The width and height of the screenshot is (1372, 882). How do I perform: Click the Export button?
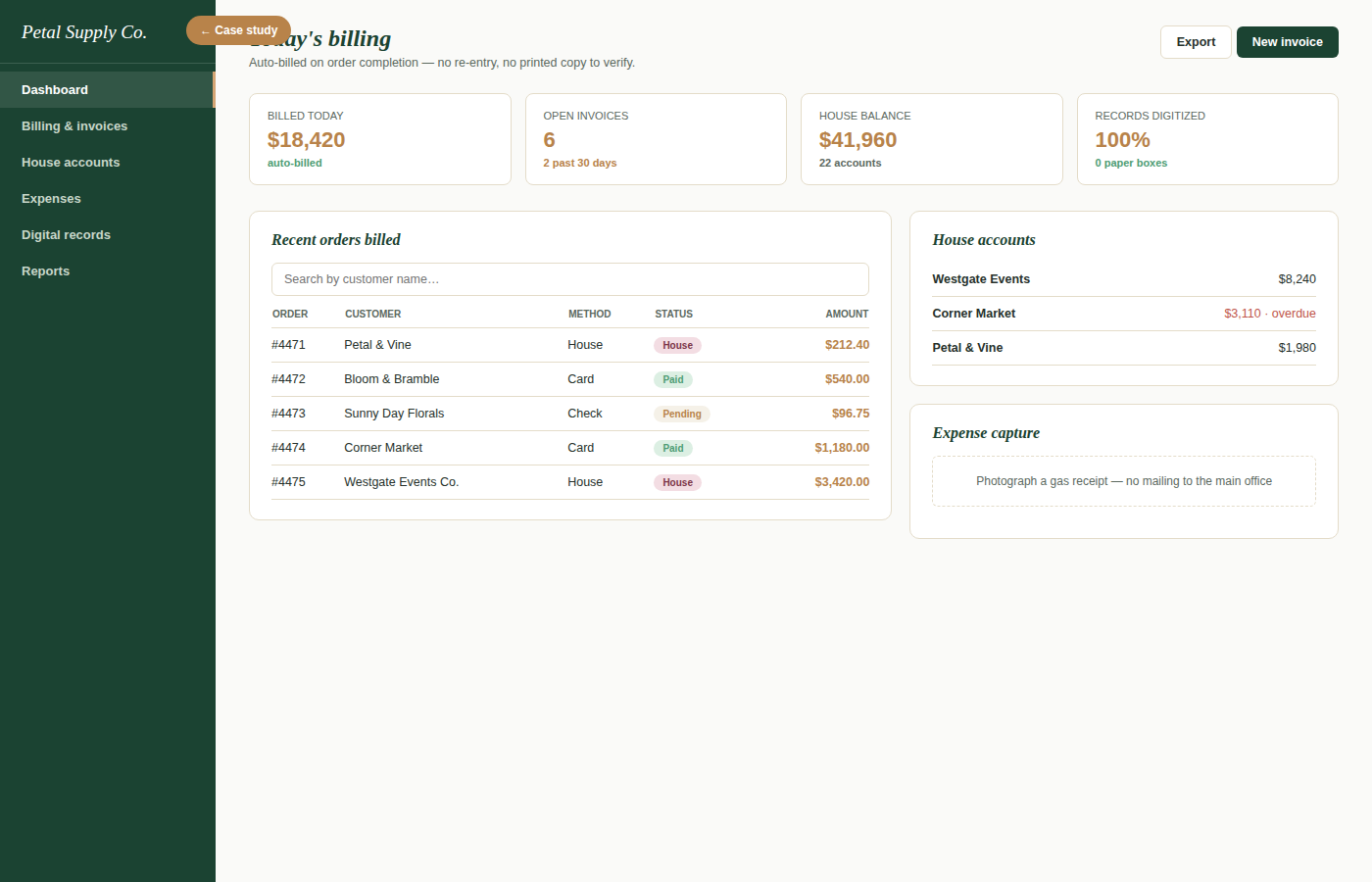coord(1196,42)
